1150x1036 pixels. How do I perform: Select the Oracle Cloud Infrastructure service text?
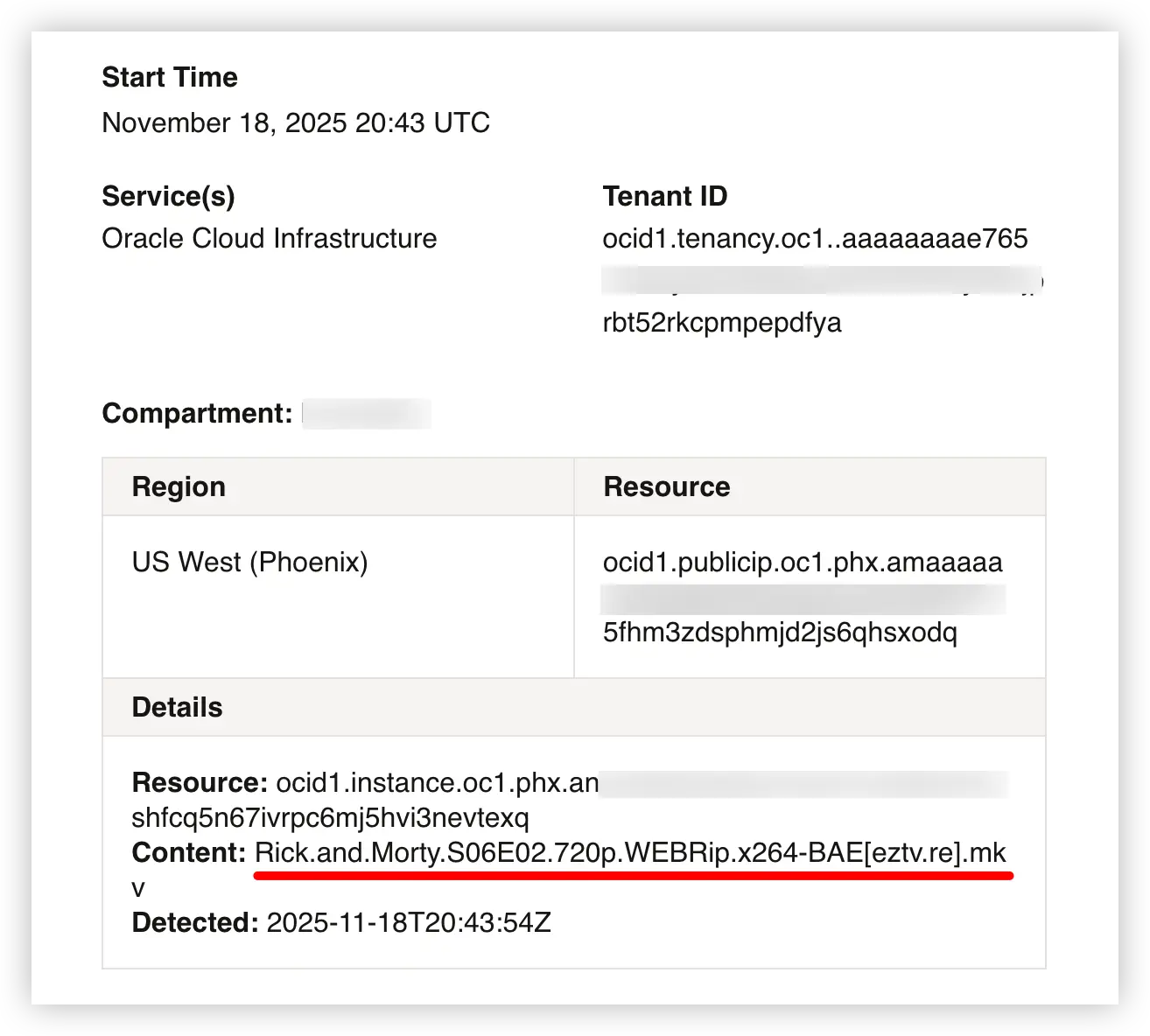269,238
